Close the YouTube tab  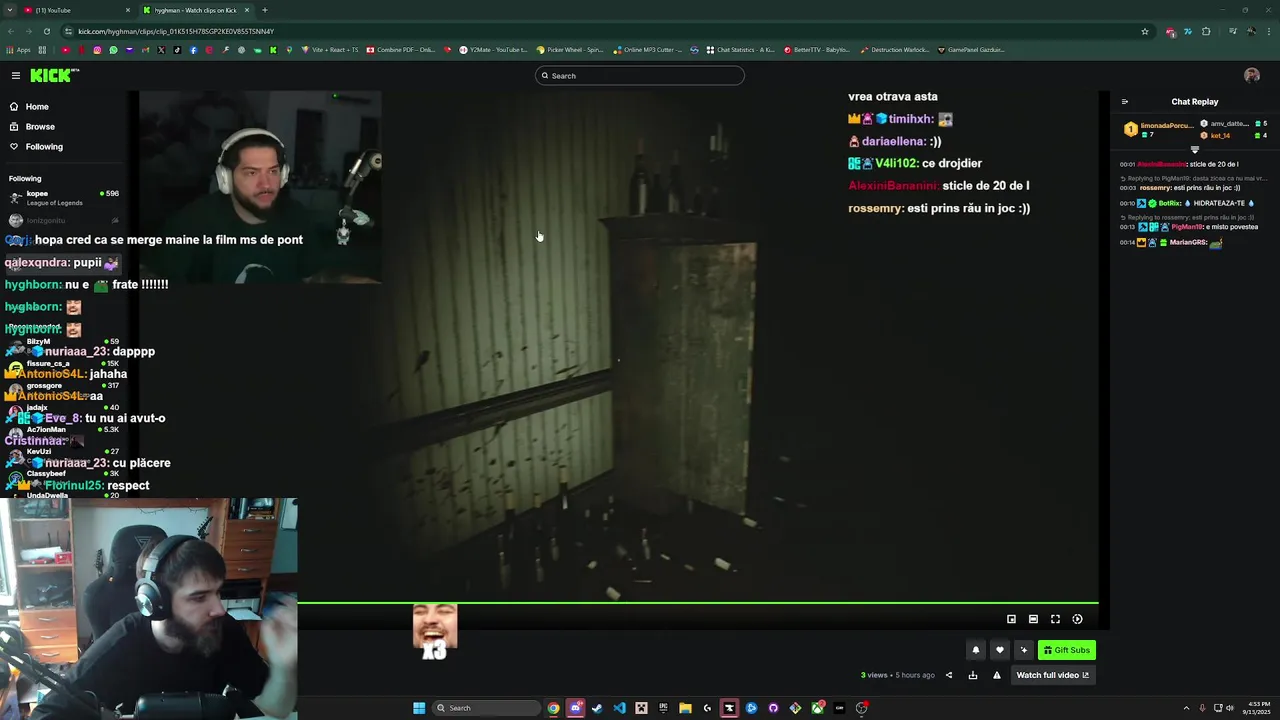(128, 10)
